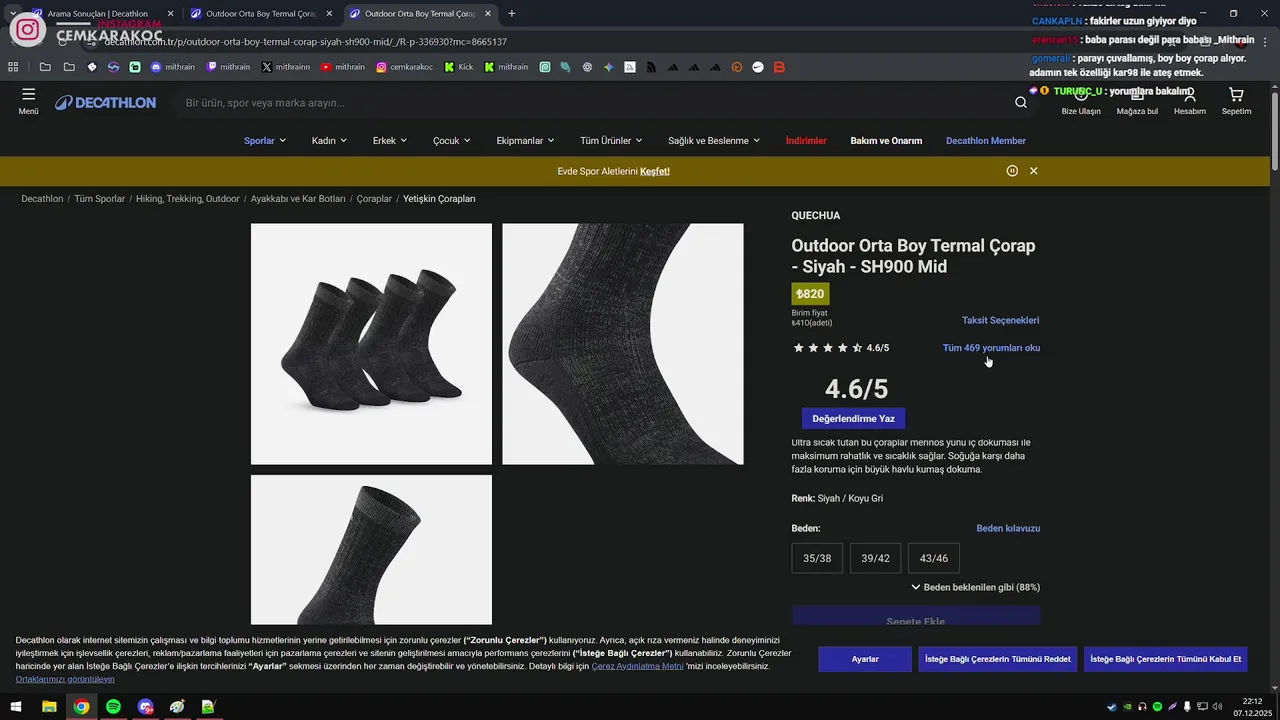Image resolution: width=1280 pixels, height=720 pixels.
Task: Go to Çoraplar breadcrumb
Action: (x=374, y=199)
